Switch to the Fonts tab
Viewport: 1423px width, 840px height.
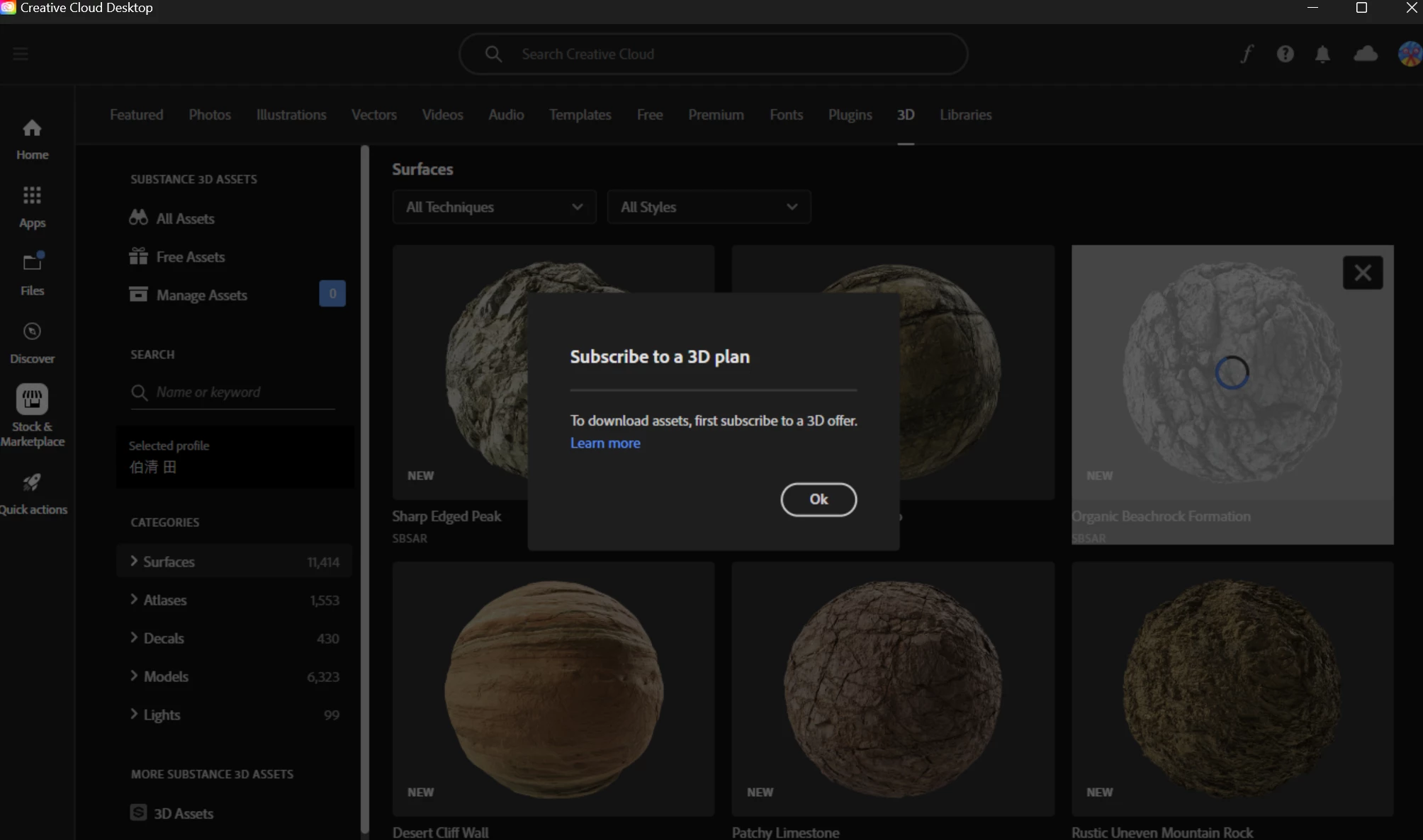pos(786,115)
